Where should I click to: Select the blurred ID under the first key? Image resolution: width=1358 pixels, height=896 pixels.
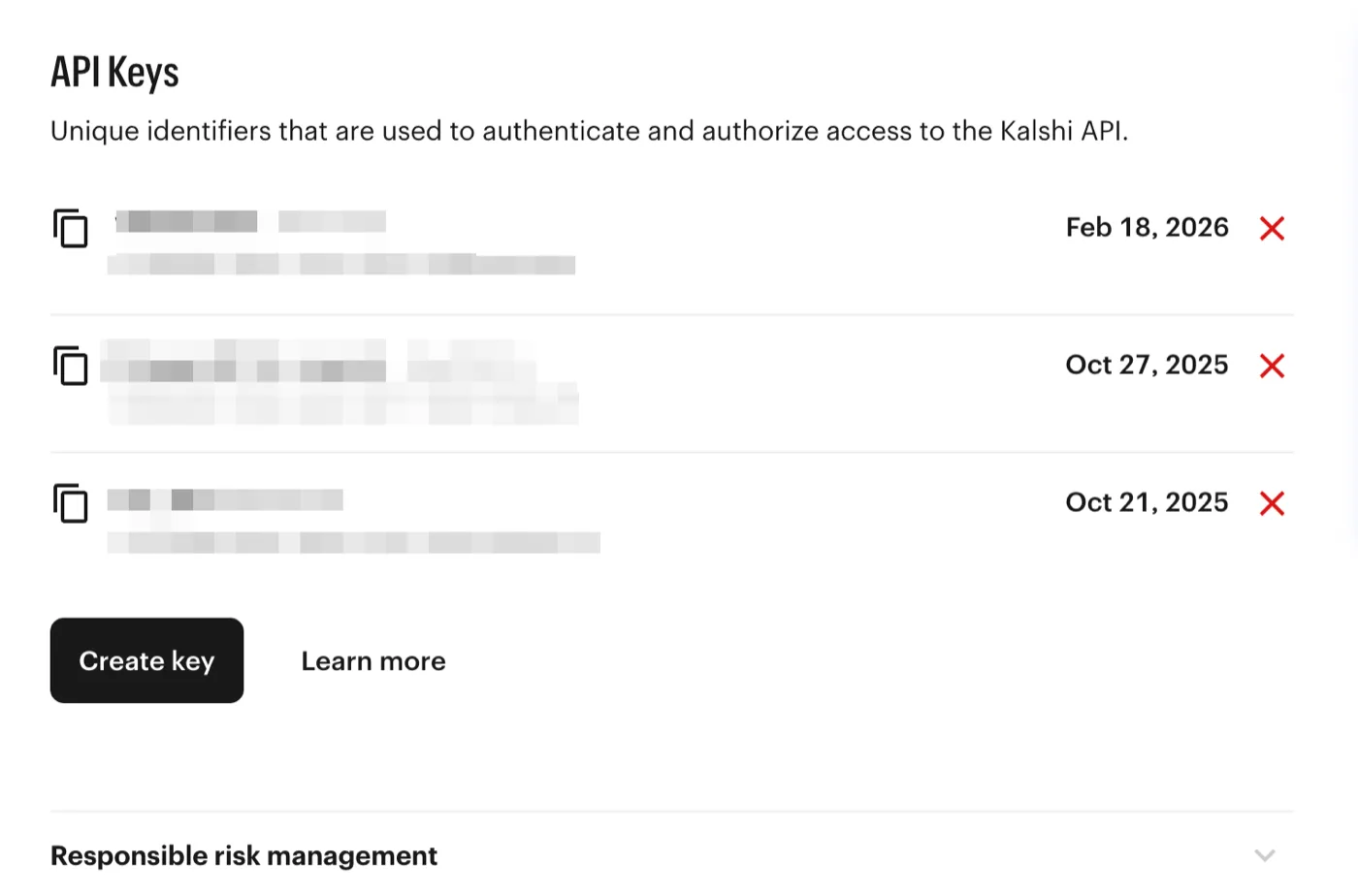click(340, 264)
